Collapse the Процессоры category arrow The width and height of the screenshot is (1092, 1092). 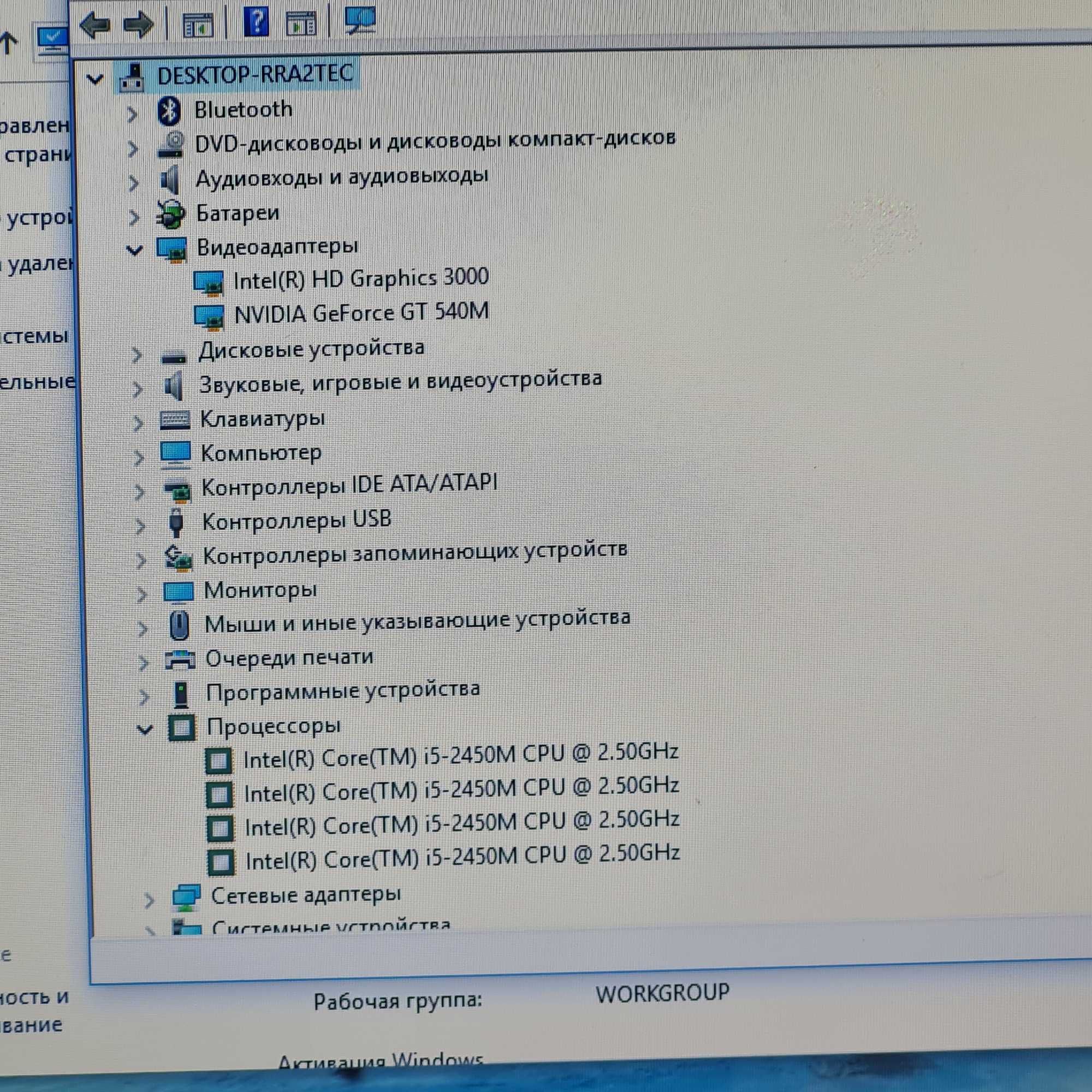(x=145, y=729)
